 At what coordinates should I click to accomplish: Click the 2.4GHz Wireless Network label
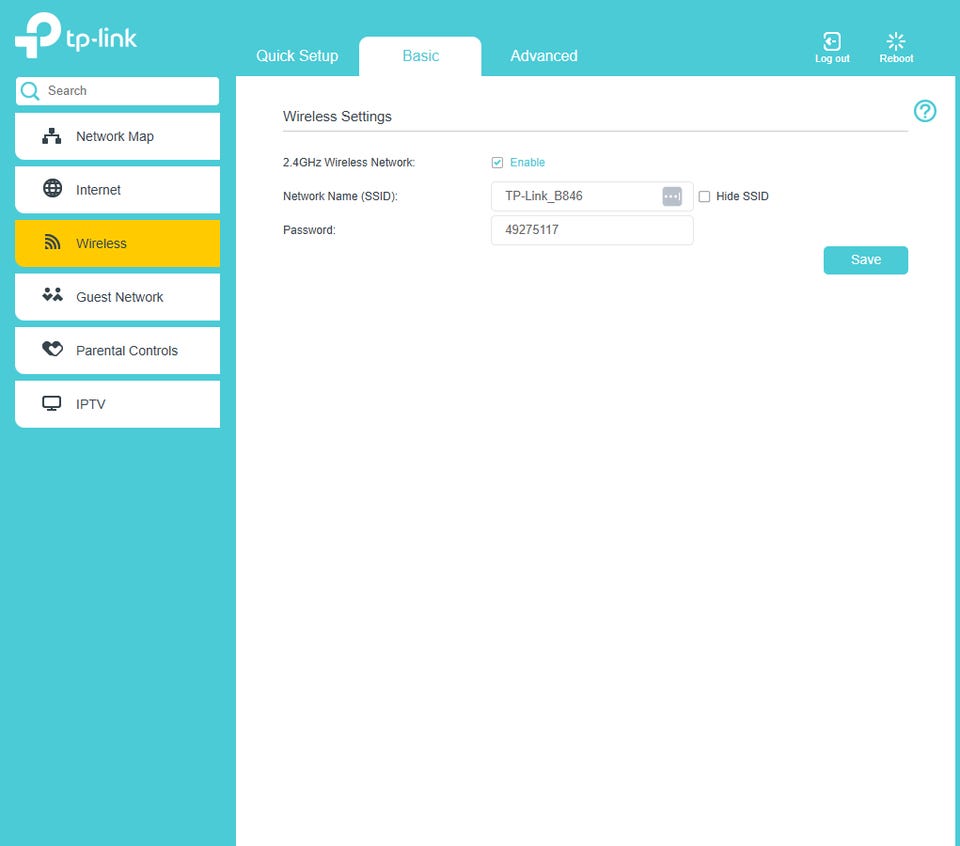pyautogui.click(x=349, y=162)
